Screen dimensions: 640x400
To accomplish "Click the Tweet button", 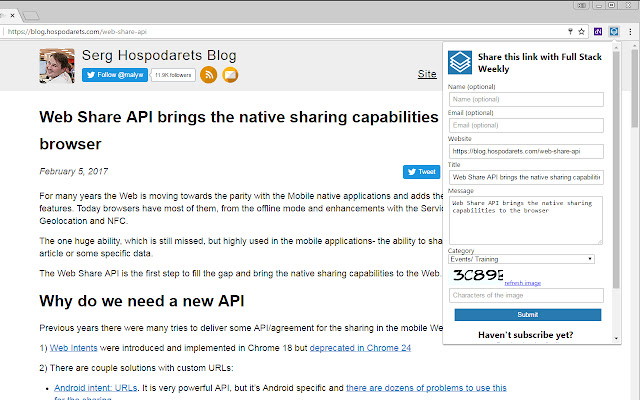I will (421, 172).
